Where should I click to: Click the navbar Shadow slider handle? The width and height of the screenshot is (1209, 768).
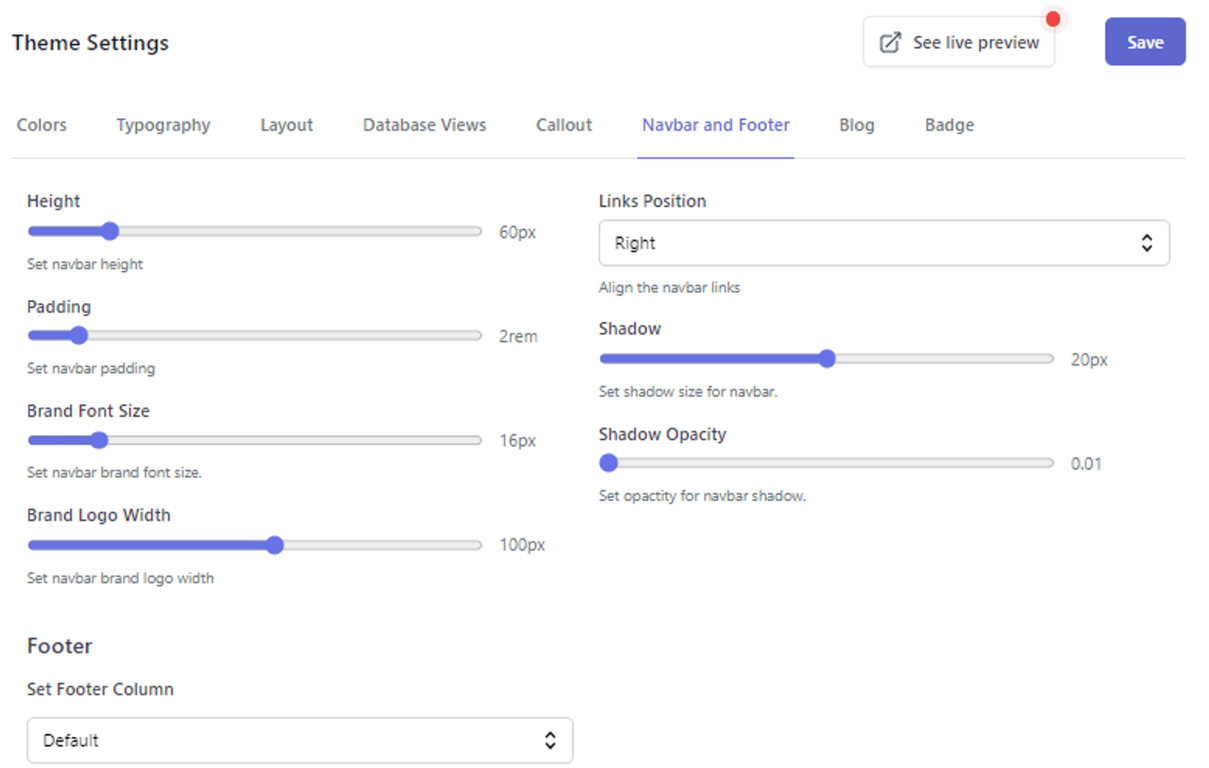827,359
